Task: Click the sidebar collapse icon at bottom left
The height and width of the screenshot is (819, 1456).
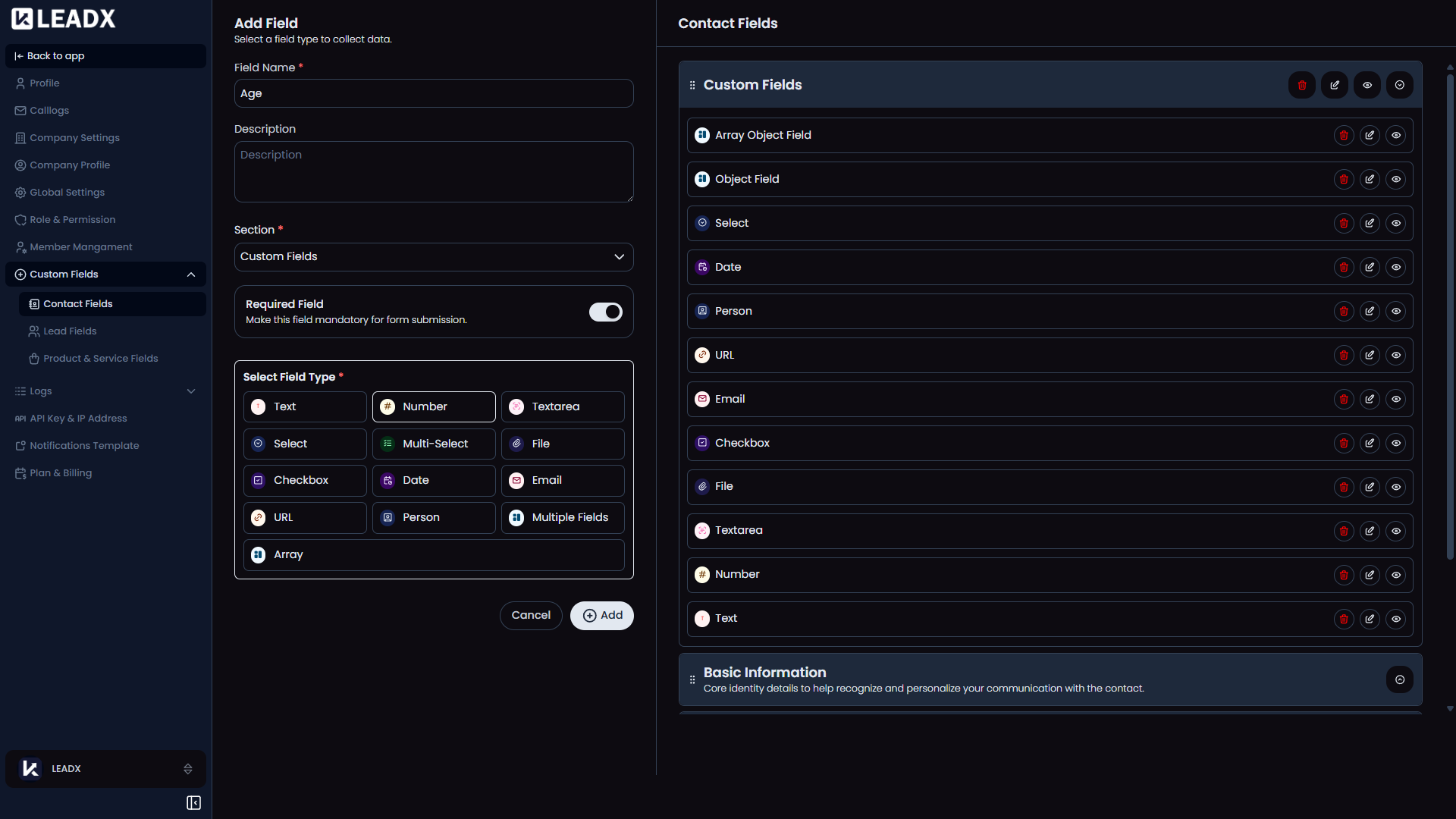Action: pyautogui.click(x=193, y=802)
